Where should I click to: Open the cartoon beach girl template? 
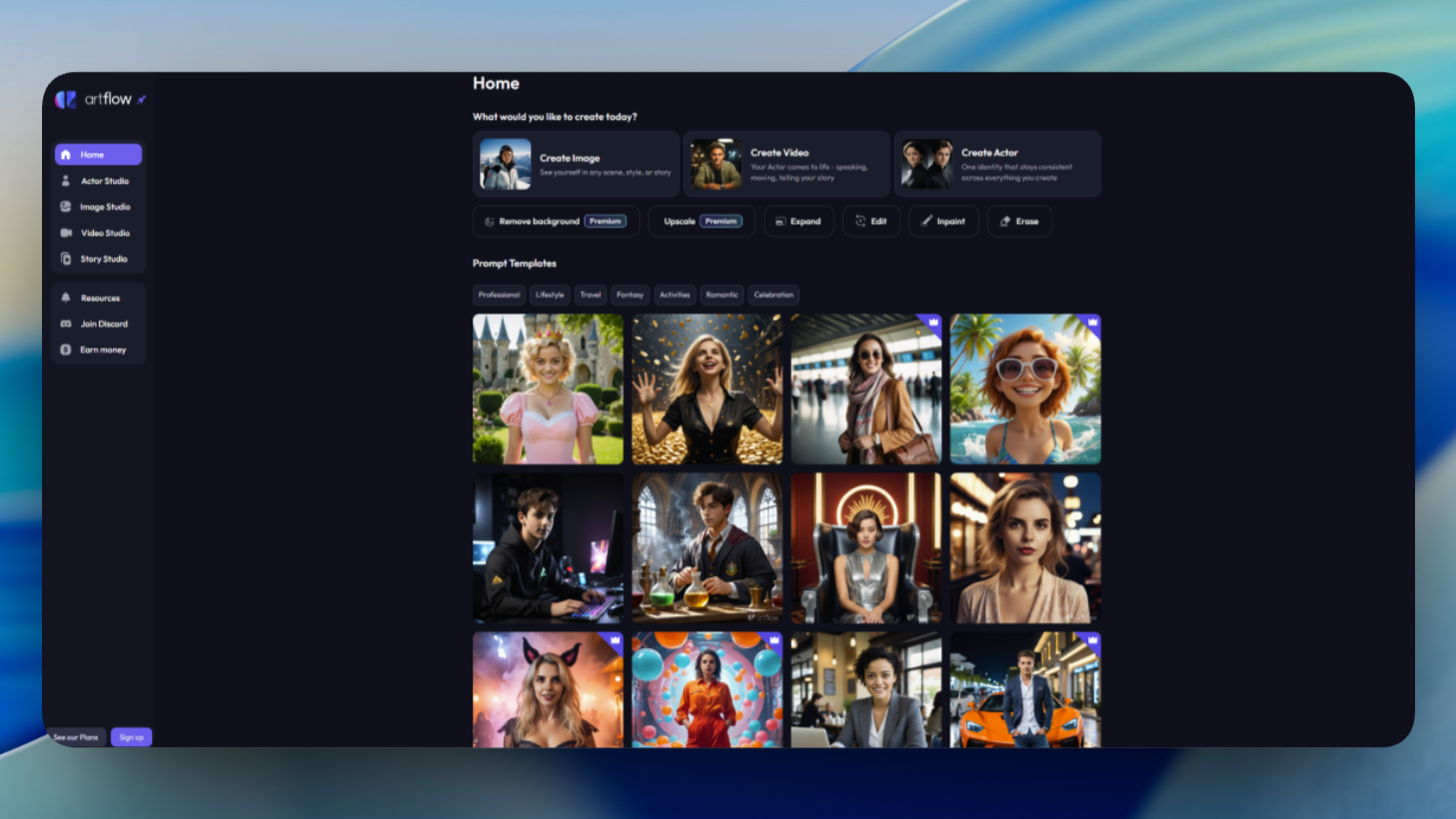(1025, 390)
